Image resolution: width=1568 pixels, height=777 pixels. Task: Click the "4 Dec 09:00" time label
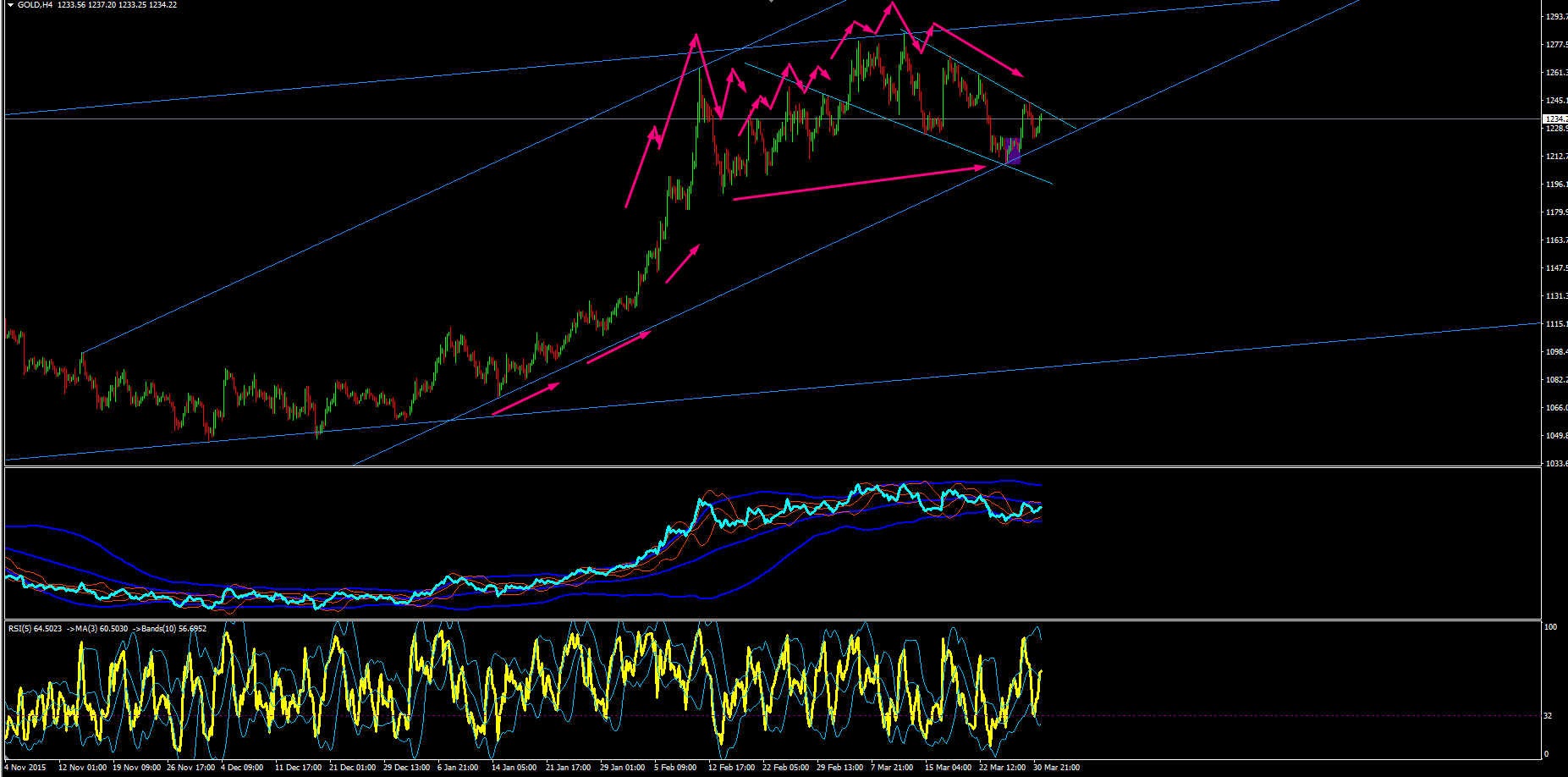pyautogui.click(x=242, y=768)
